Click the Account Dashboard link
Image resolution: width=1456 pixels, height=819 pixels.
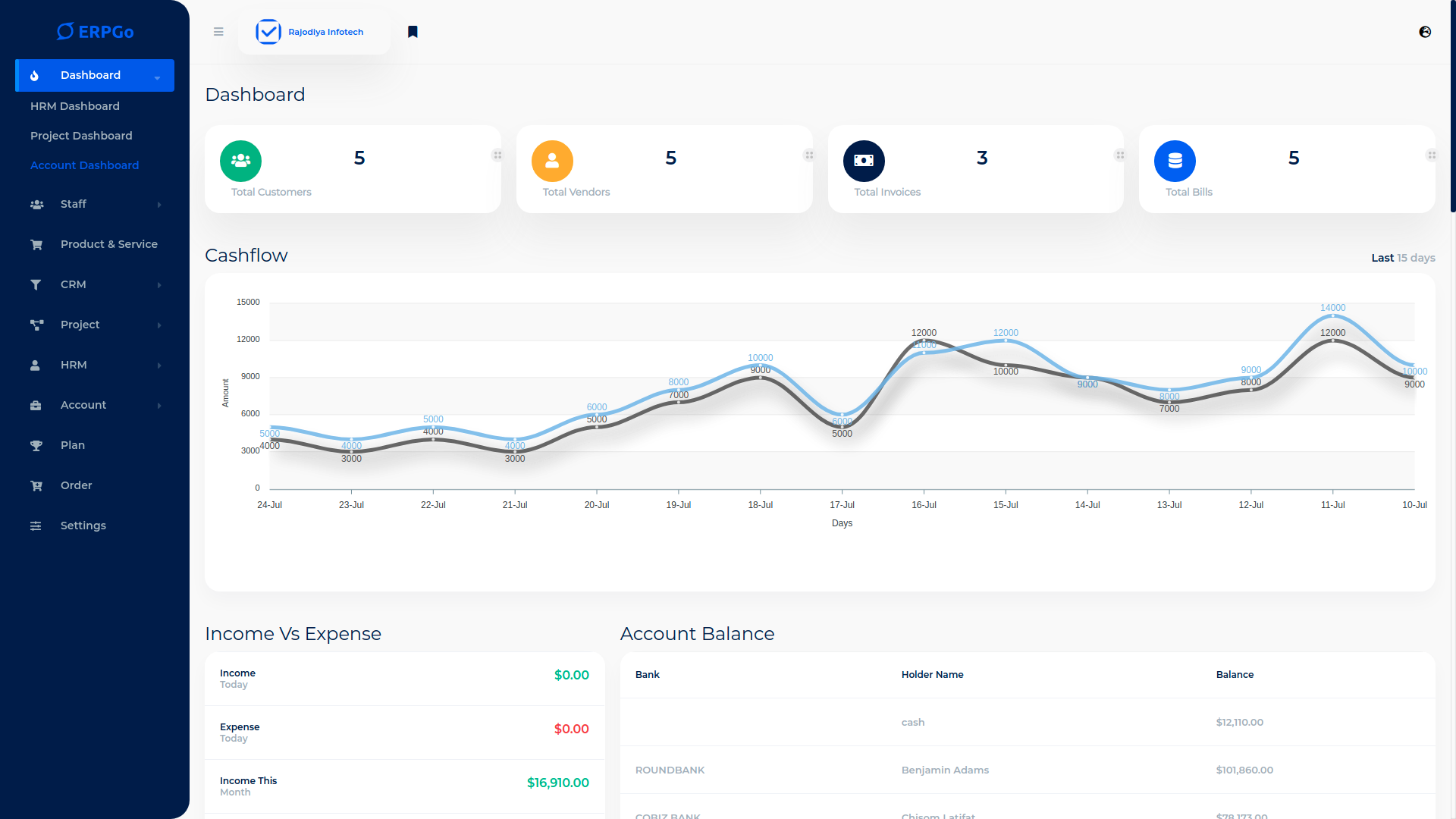[x=84, y=165]
